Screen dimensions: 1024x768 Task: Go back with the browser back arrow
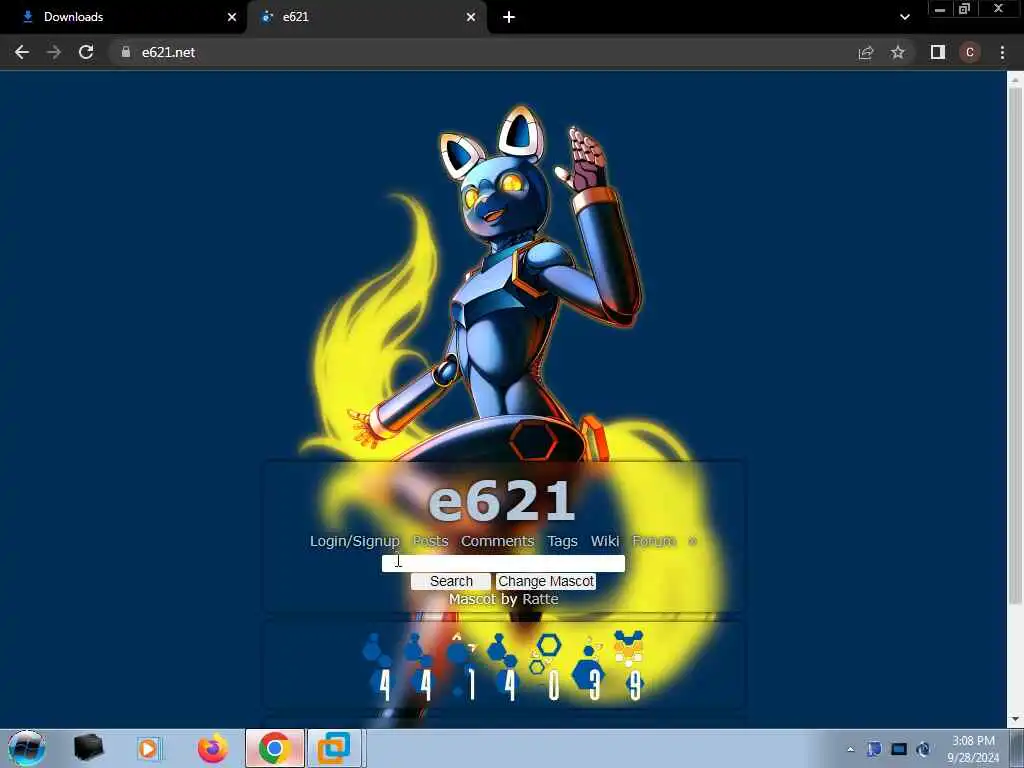pyautogui.click(x=22, y=52)
